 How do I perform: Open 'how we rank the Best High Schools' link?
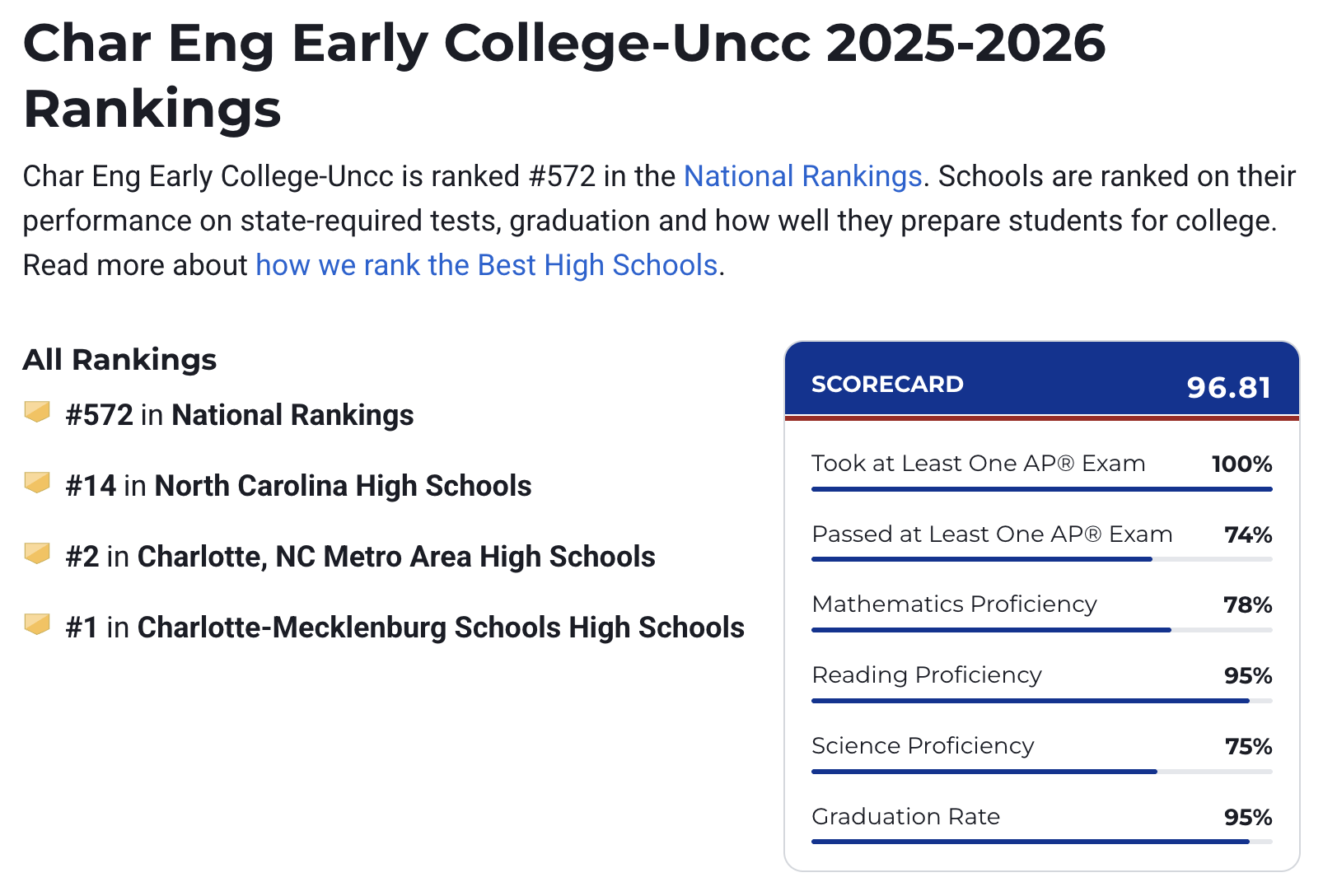tap(487, 265)
